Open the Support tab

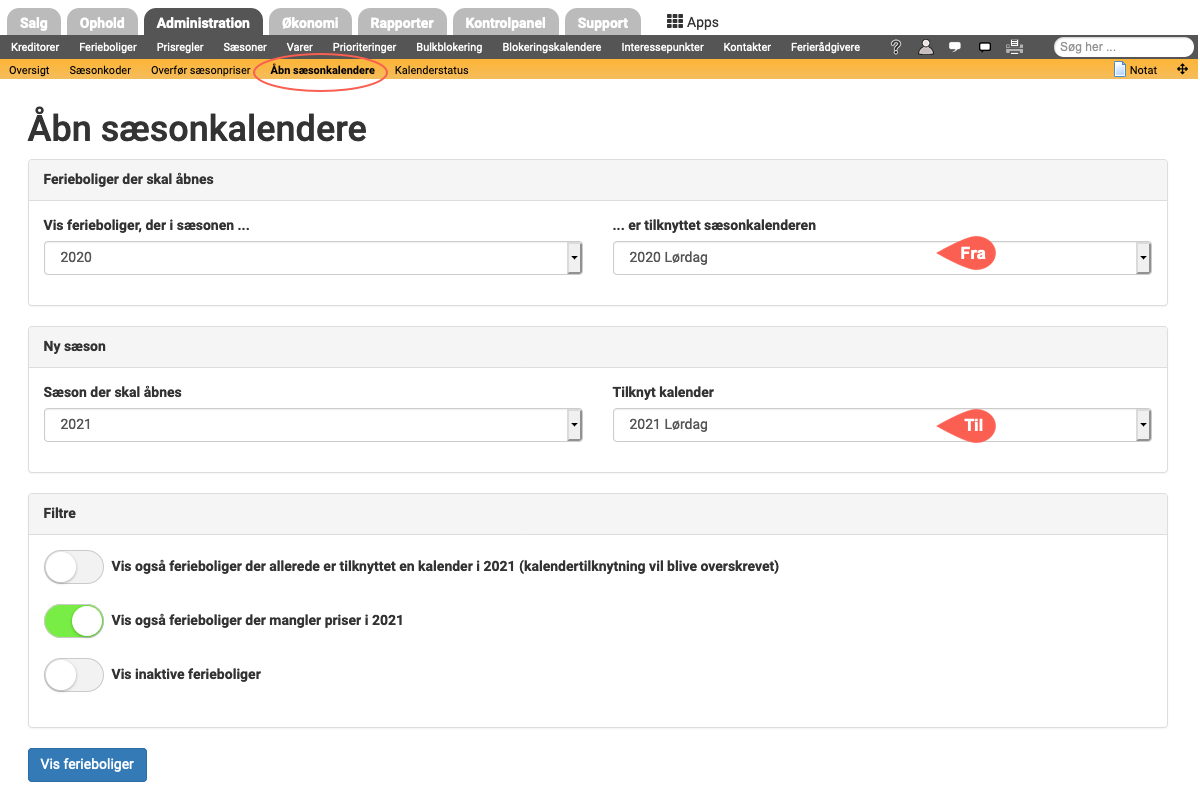point(603,22)
